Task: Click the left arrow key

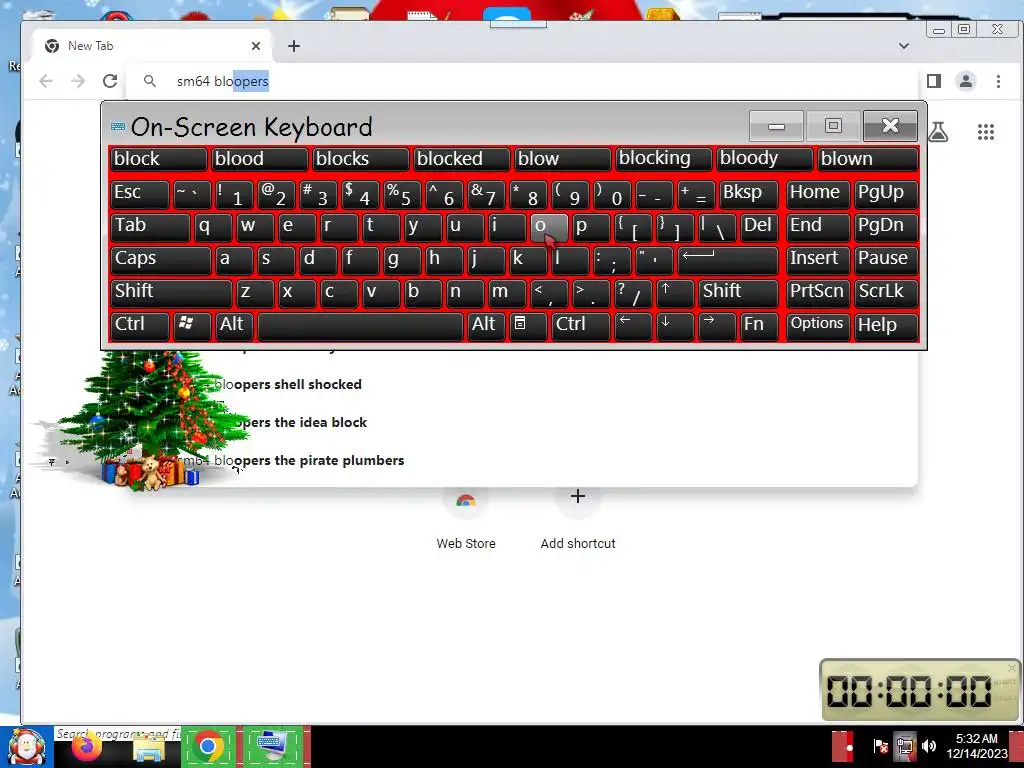Action: point(633,325)
